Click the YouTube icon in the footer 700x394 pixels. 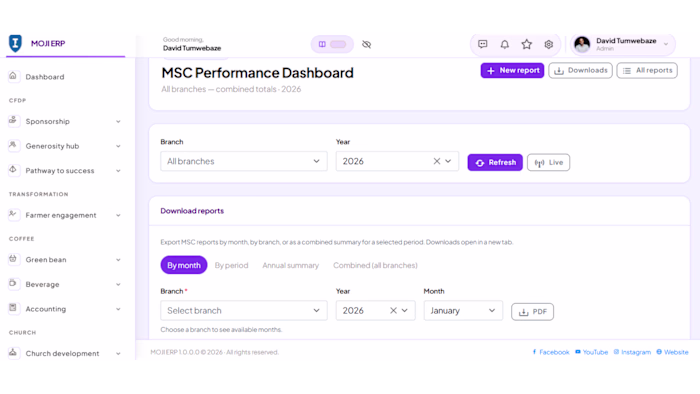pyautogui.click(x=578, y=352)
